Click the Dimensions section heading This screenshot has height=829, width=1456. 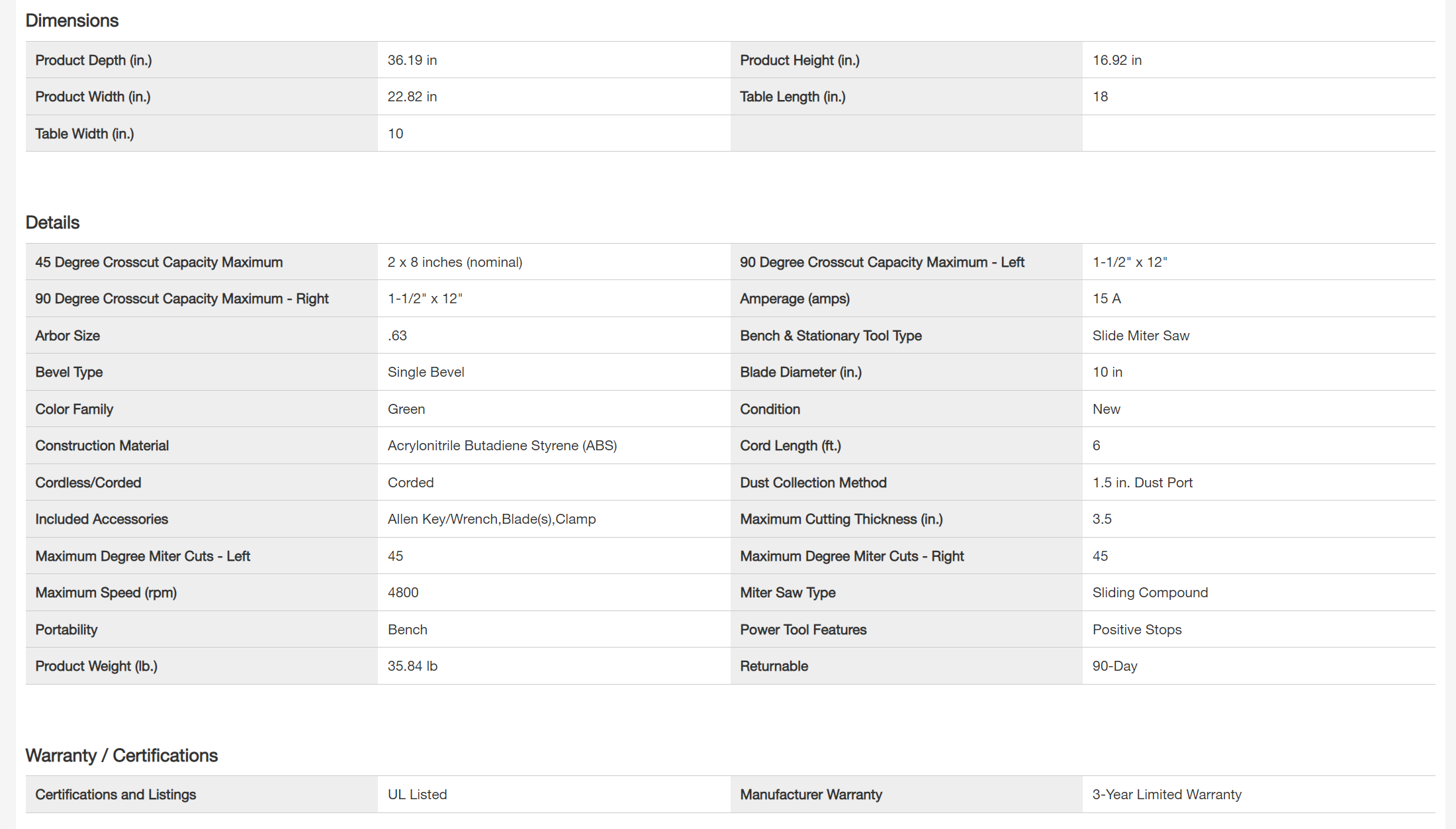pos(72,21)
